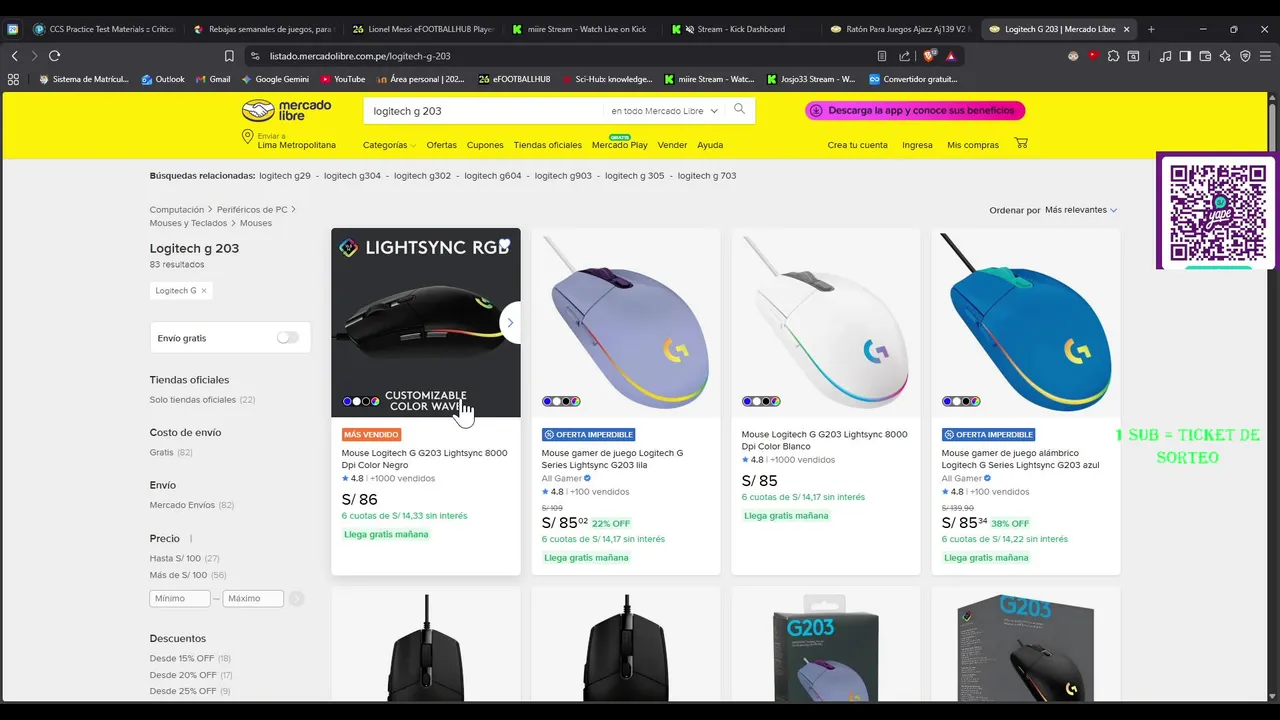
Task: Open the Ofertas menu item
Action: pos(441,145)
